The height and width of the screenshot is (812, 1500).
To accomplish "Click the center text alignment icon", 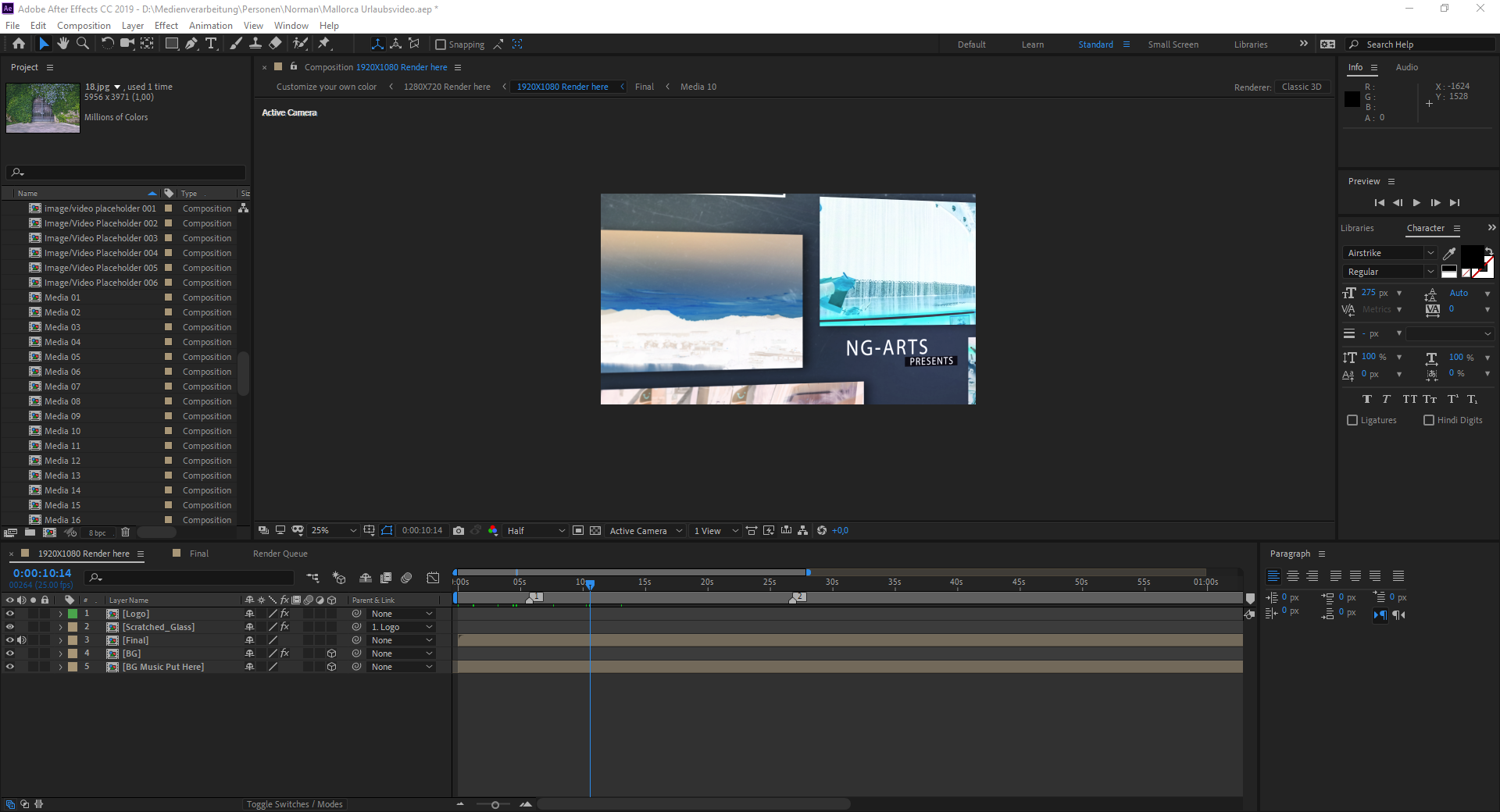I will click(1293, 576).
